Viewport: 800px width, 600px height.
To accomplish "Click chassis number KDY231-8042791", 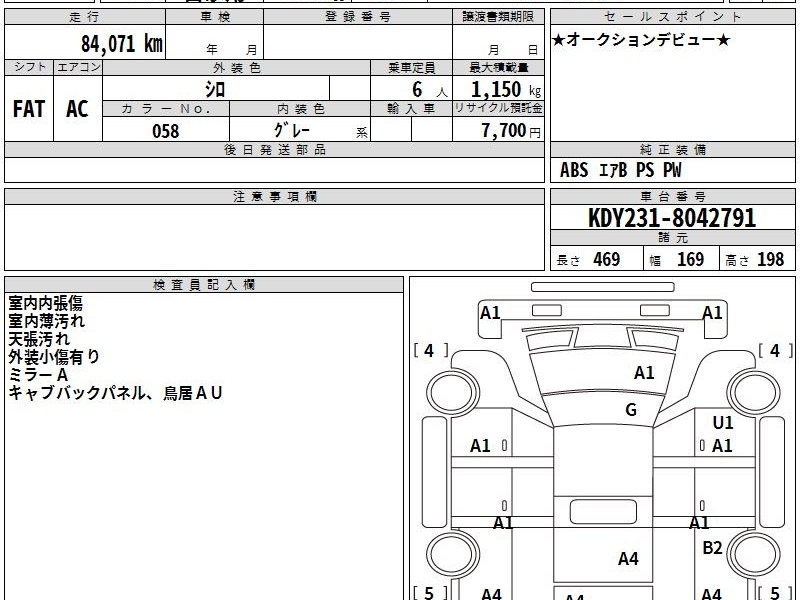I will [x=672, y=218].
